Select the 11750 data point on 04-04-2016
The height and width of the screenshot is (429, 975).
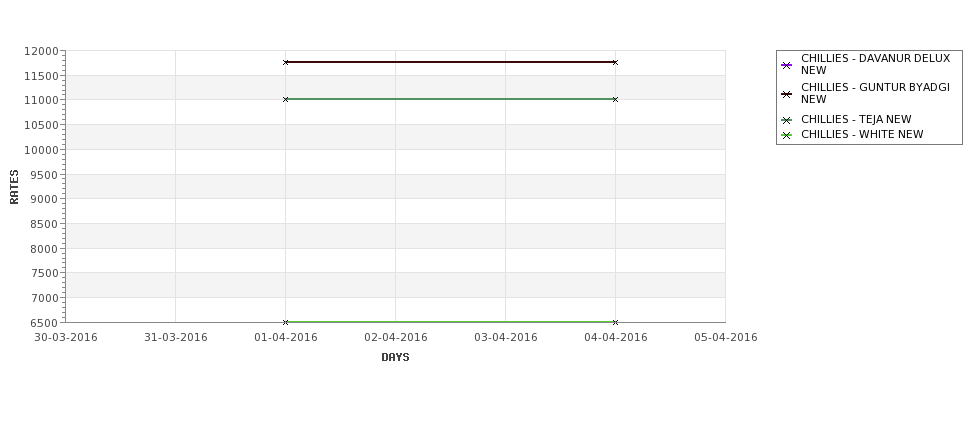click(615, 62)
